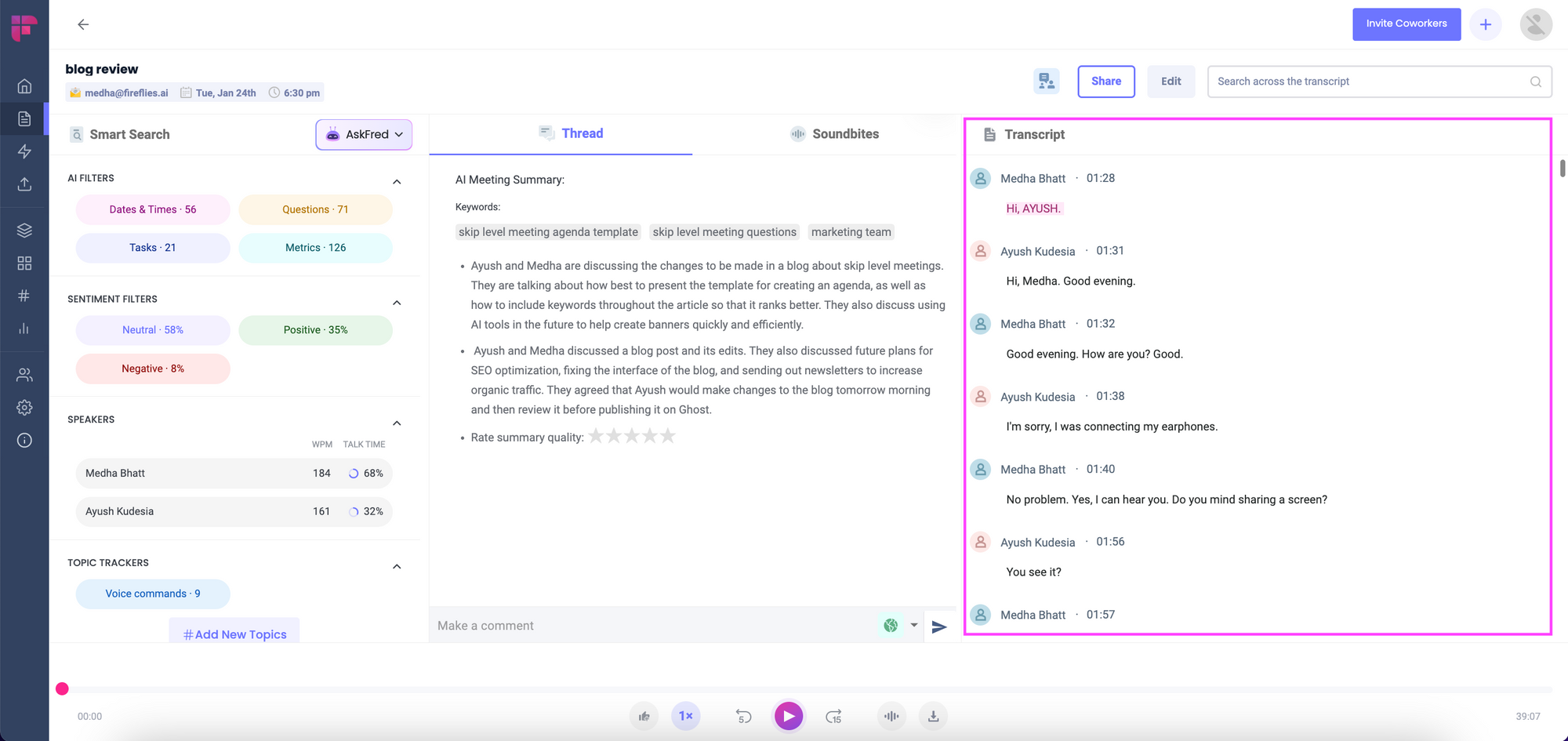Open the Fireflies home sidebar icon
The height and width of the screenshot is (741, 1568).
pyautogui.click(x=24, y=85)
